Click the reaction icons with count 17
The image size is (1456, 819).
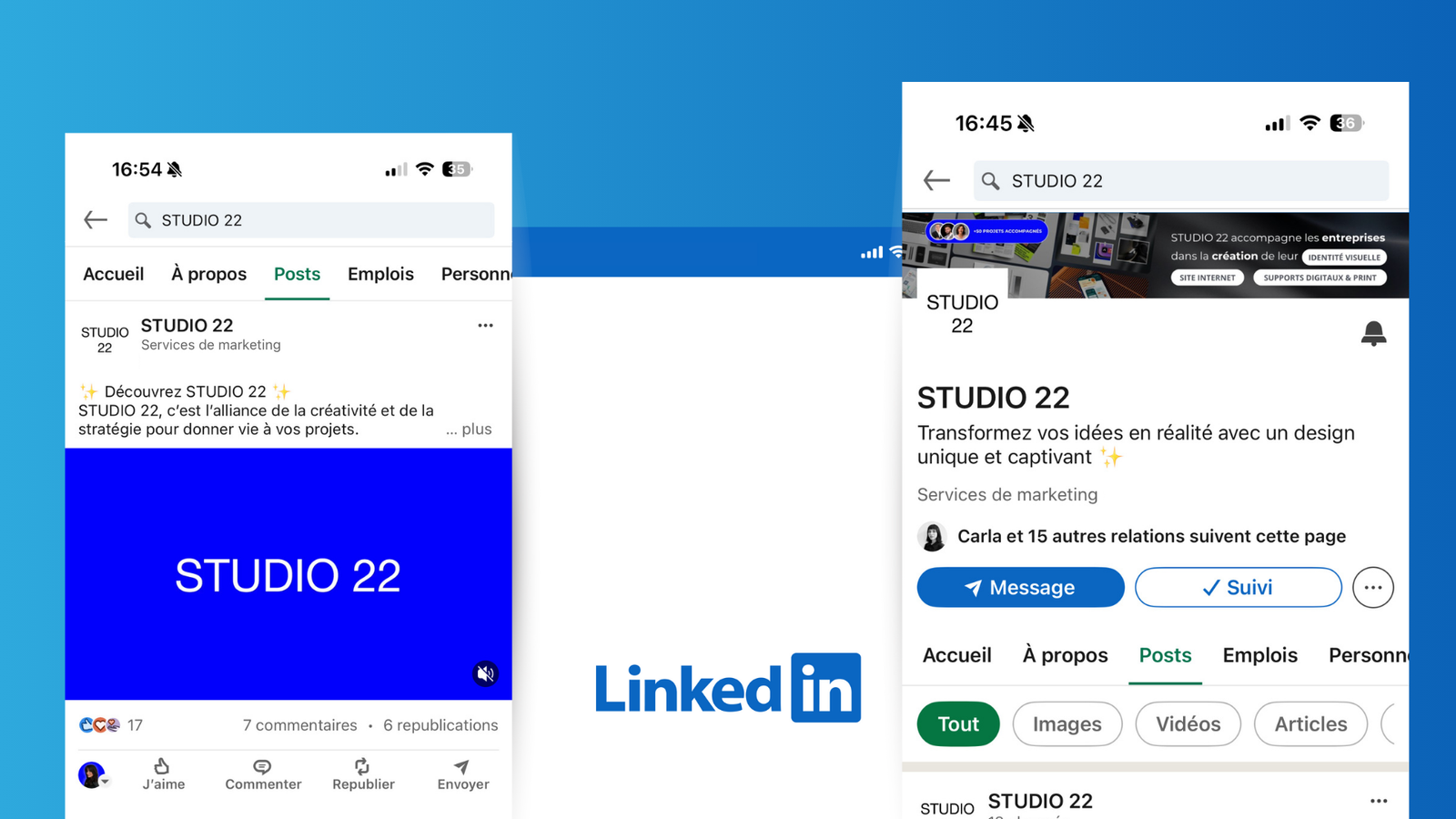111,725
